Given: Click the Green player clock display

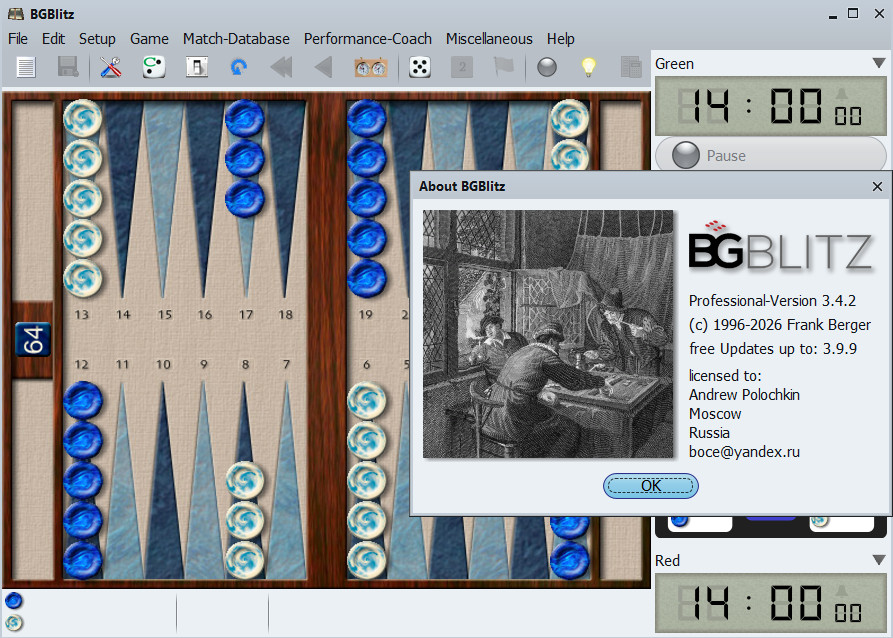Looking at the screenshot, I should pyautogui.click(x=771, y=107).
